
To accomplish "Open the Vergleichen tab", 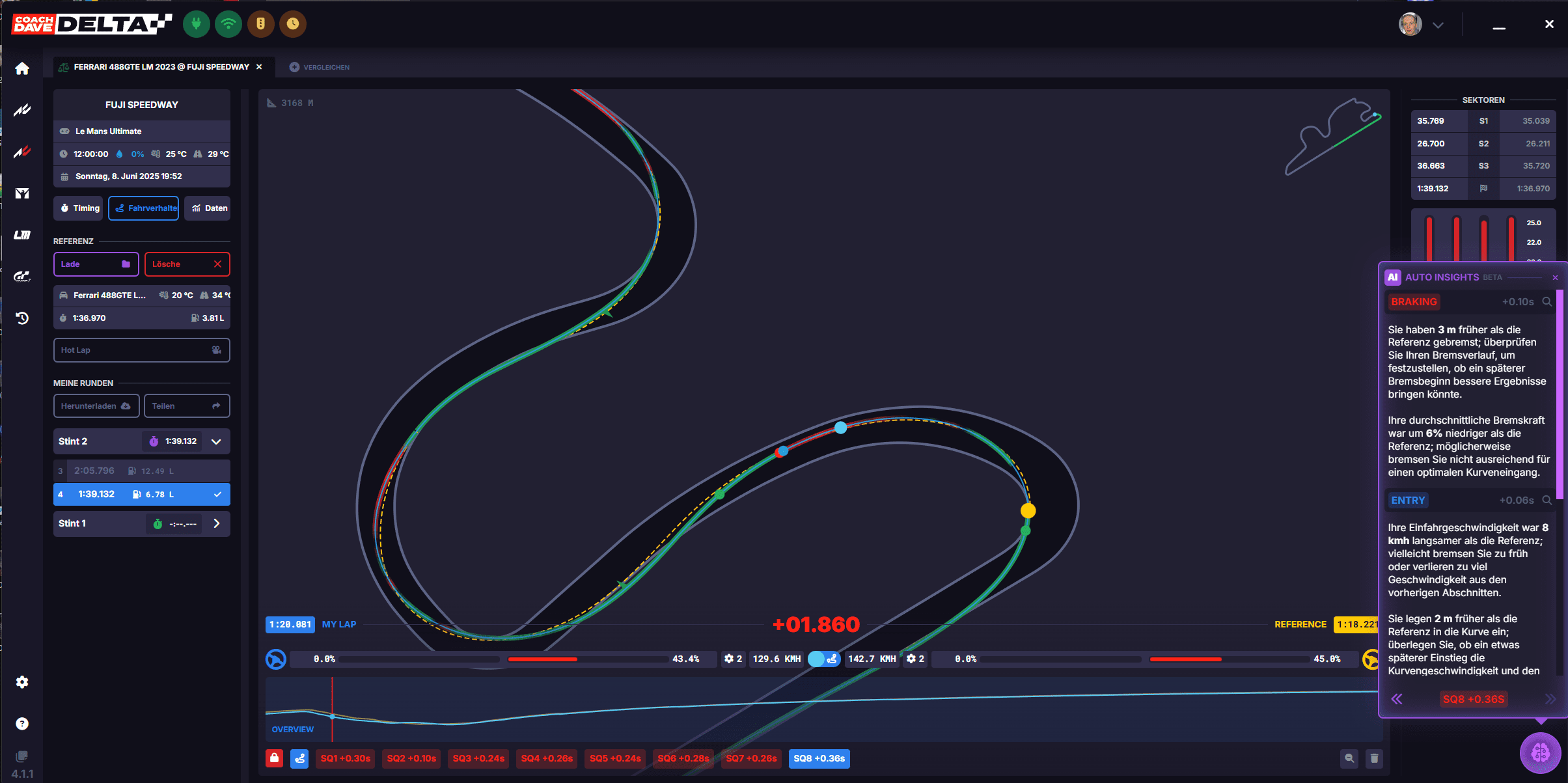I will [320, 67].
